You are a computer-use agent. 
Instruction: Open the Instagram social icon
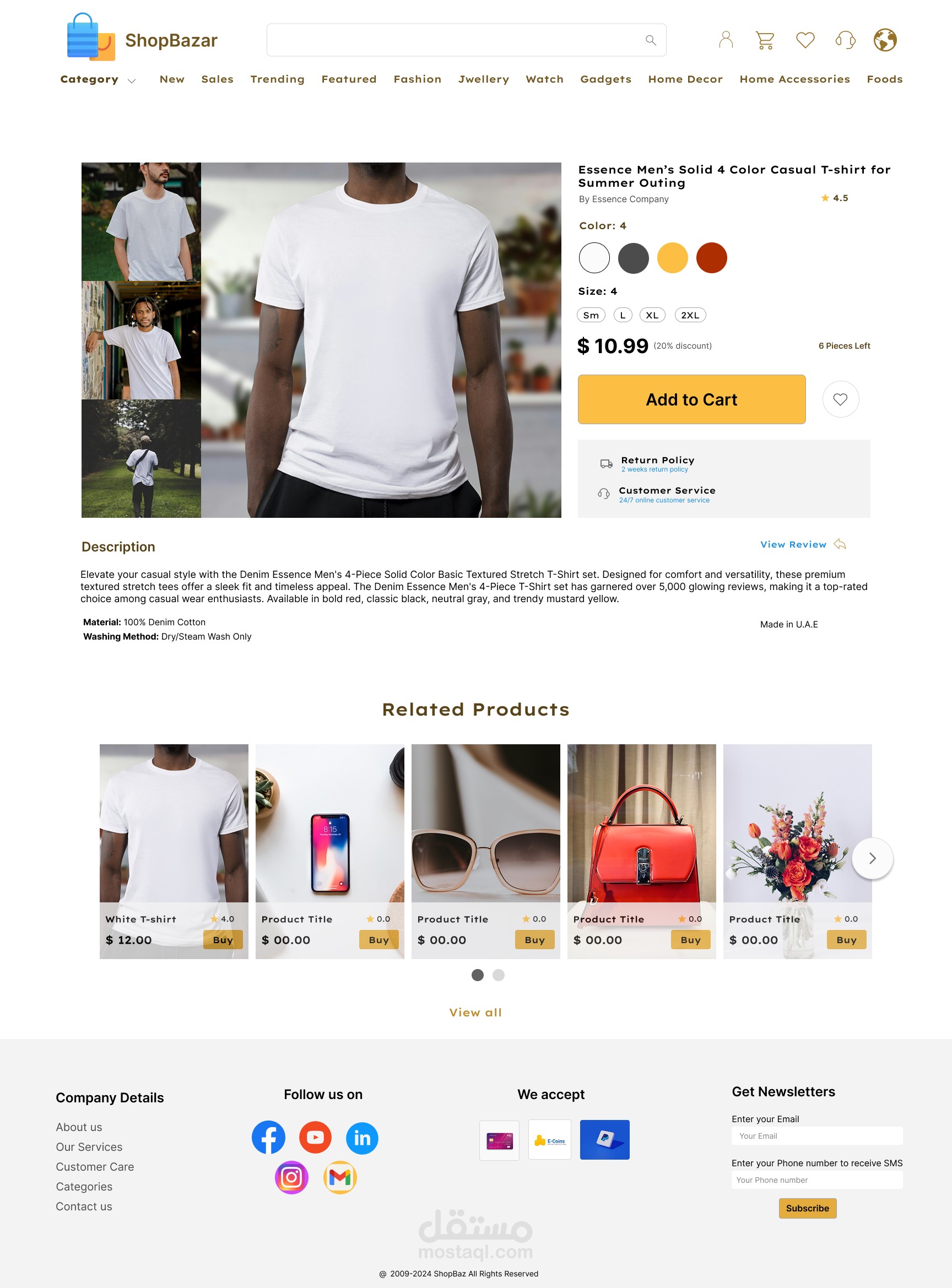[291, 1177]
